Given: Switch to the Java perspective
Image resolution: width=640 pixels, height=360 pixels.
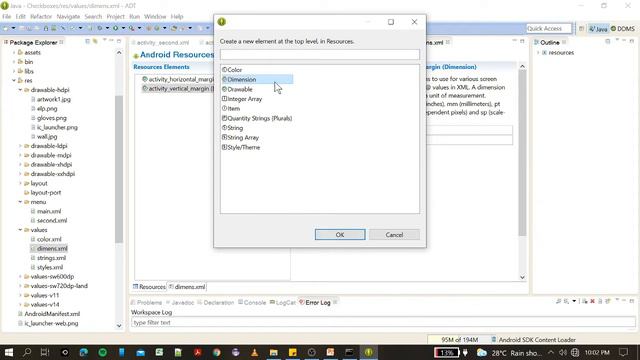Looking at the screenshot, I should 598,29.
